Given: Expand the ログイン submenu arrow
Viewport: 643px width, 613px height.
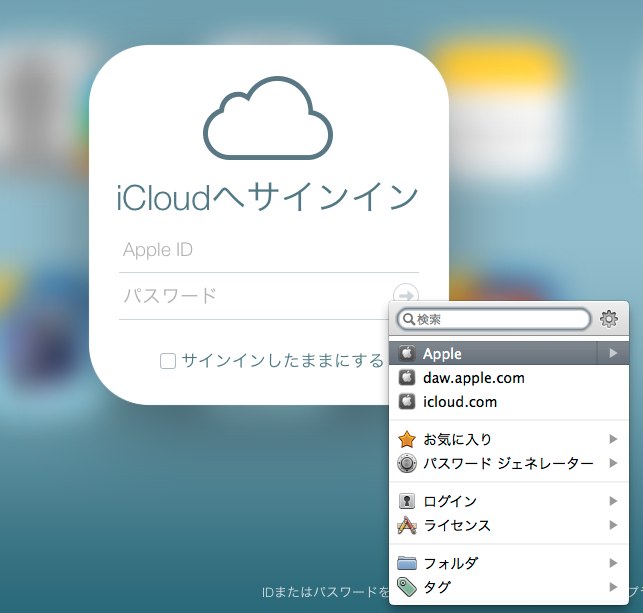Looking at the screenshot, I should (613, 501).
